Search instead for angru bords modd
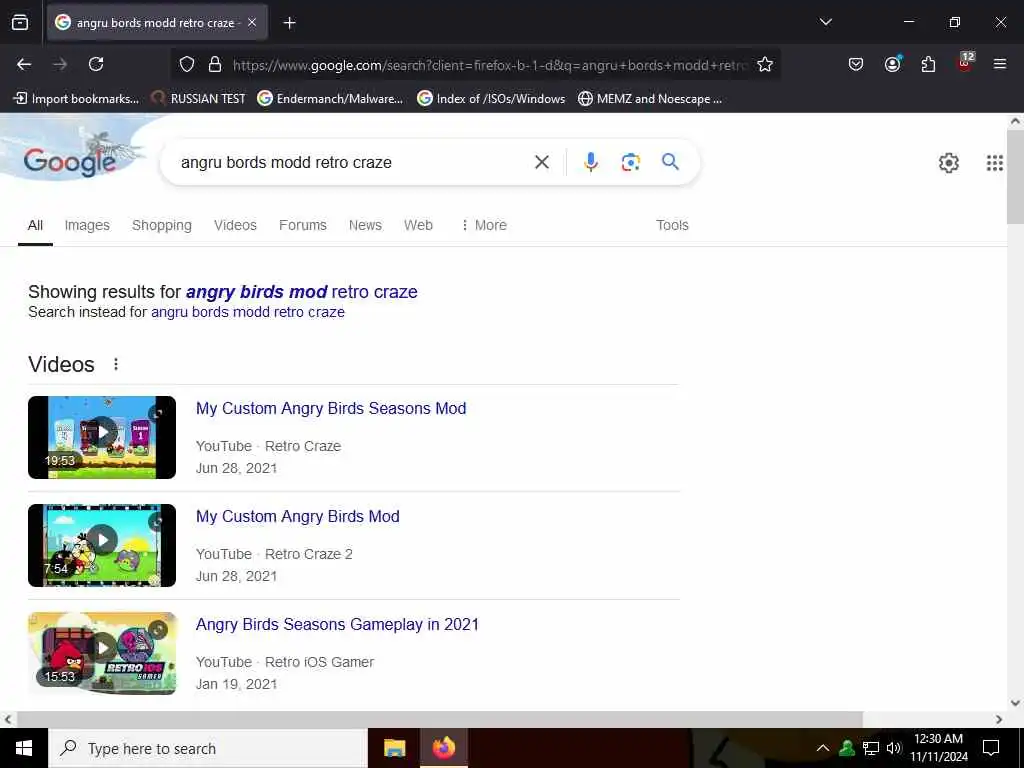This screenshot has width=1024, height=768. pos(248,312)
